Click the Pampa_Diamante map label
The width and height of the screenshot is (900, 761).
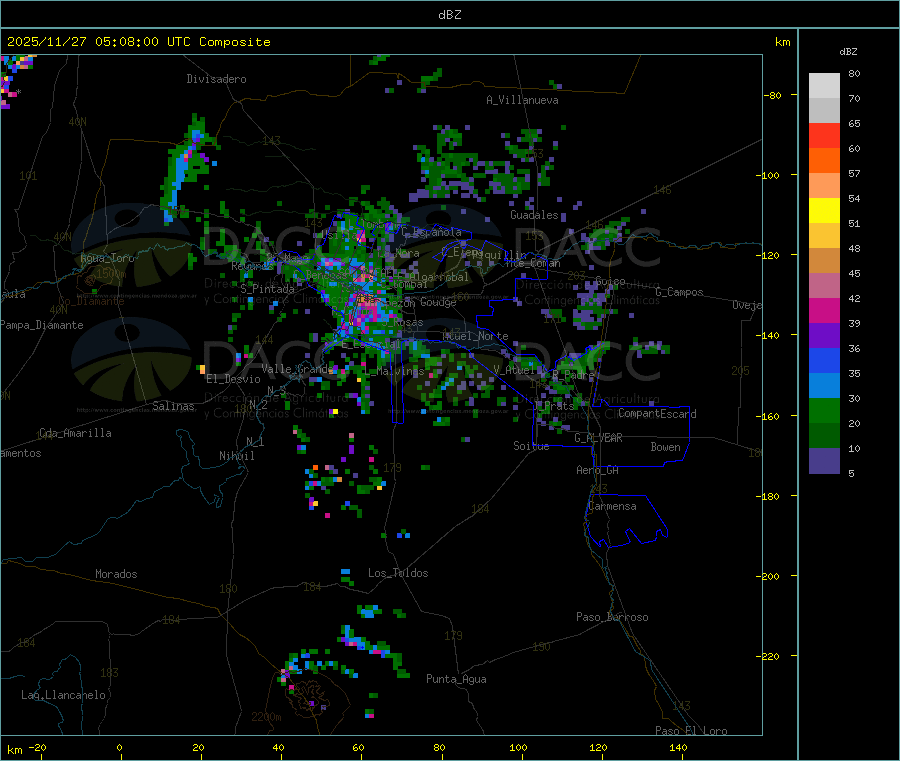tap(42, 325)
